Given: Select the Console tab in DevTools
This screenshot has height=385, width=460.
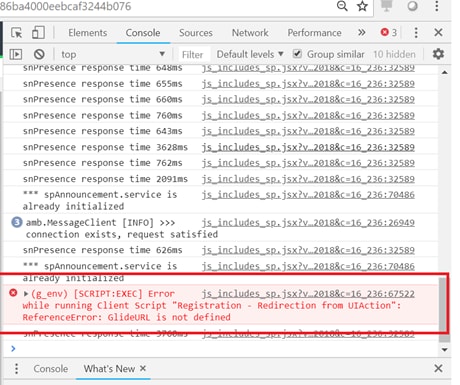Looking at the screenshot, I should click(143, 33).
